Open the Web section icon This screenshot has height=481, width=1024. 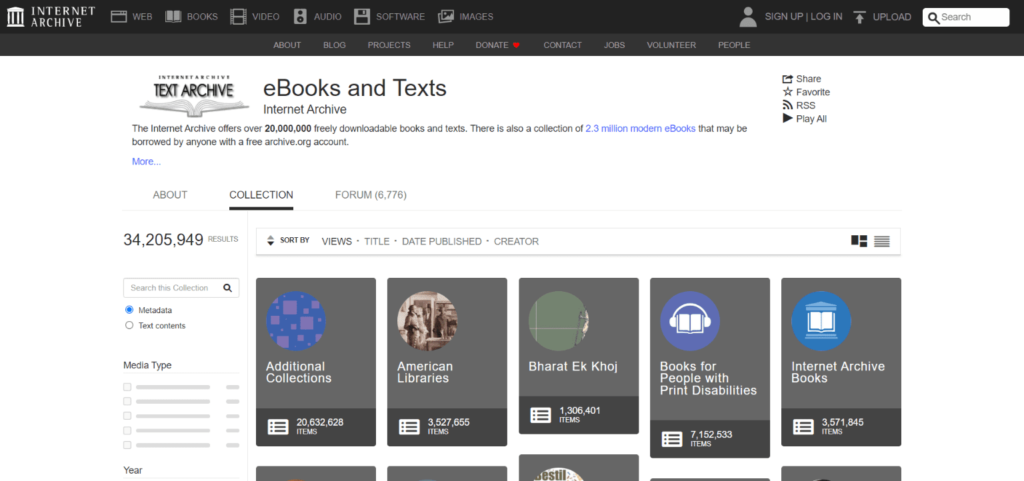(x=118, y=17)
